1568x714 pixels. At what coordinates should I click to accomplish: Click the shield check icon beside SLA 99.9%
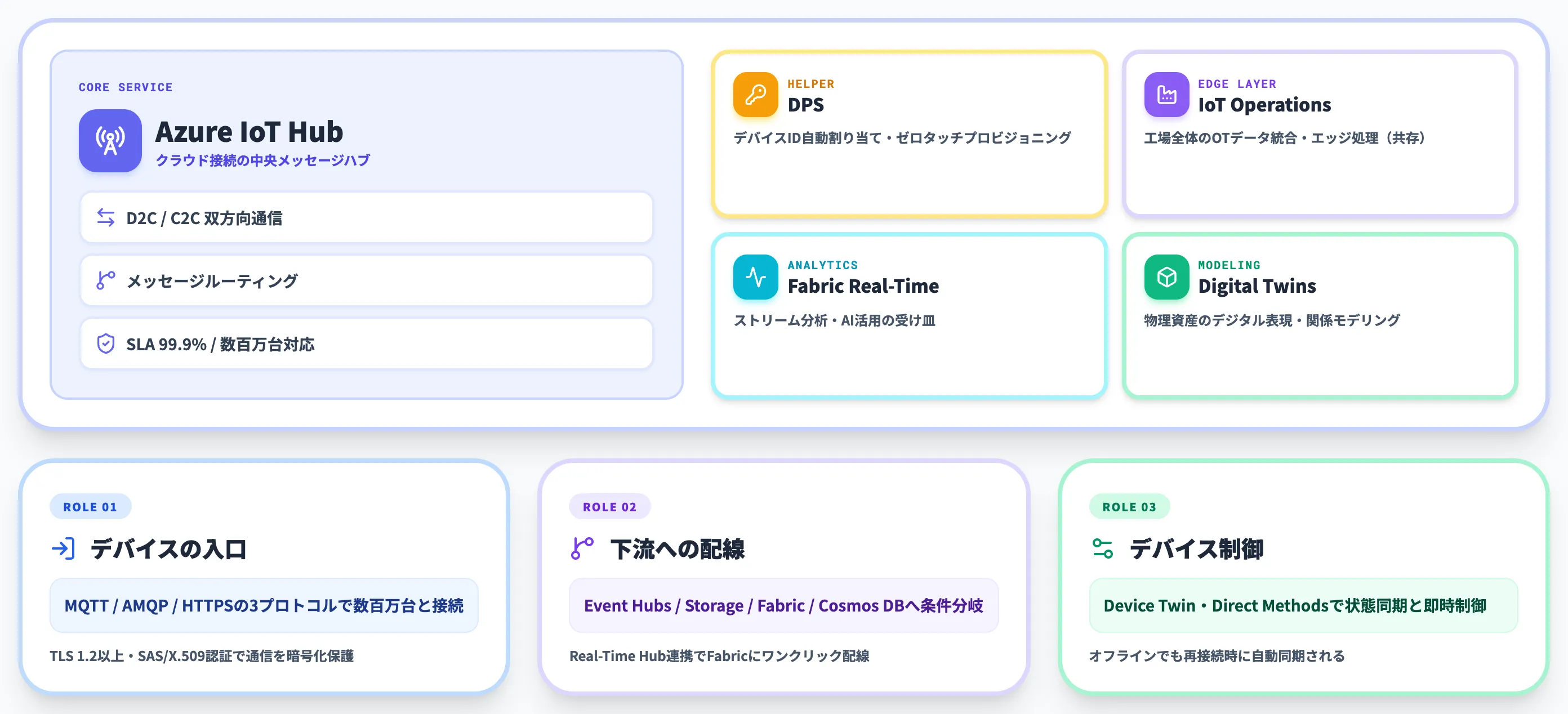(106, 344)
